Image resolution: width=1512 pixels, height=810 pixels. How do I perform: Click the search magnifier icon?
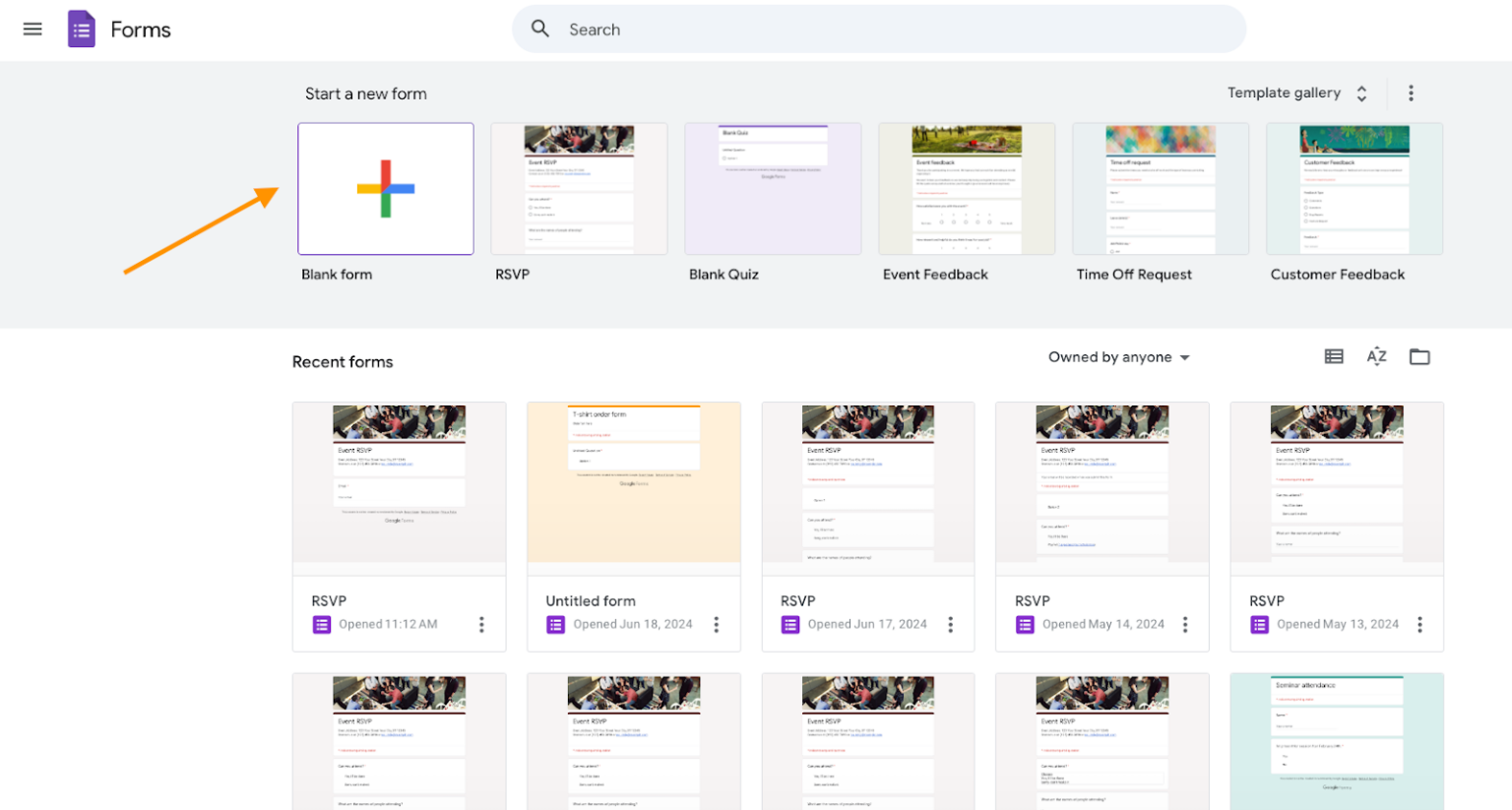540,29
